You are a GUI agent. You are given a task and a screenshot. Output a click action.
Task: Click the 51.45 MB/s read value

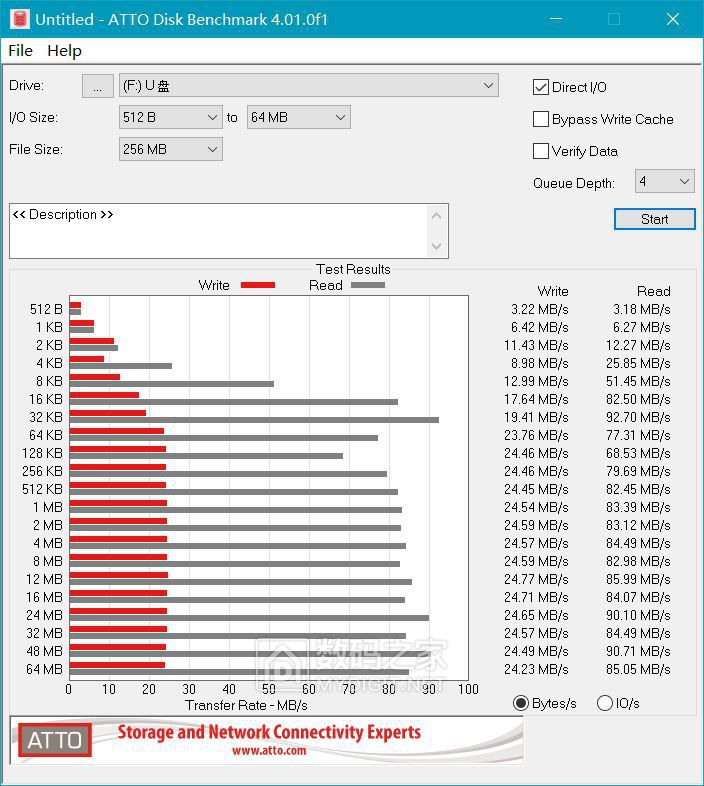tap(638, 381)
